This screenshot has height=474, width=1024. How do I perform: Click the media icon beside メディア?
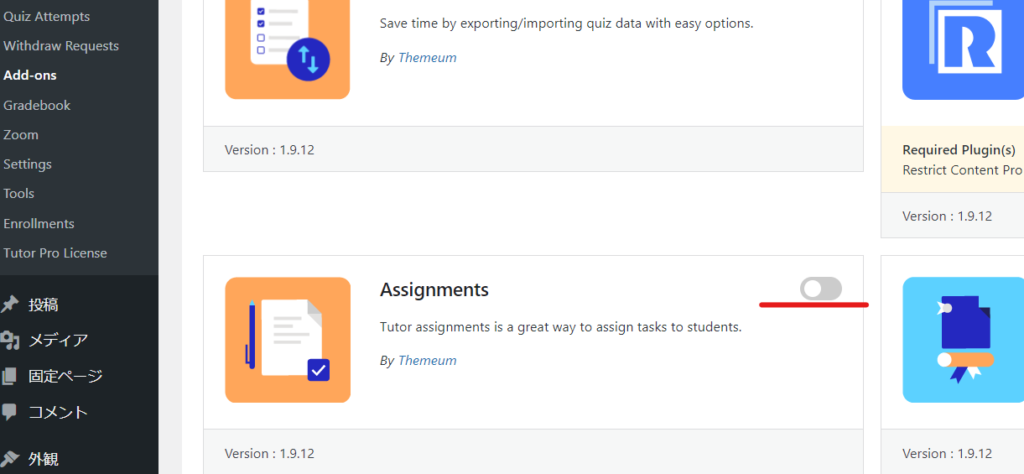(10, 341)
